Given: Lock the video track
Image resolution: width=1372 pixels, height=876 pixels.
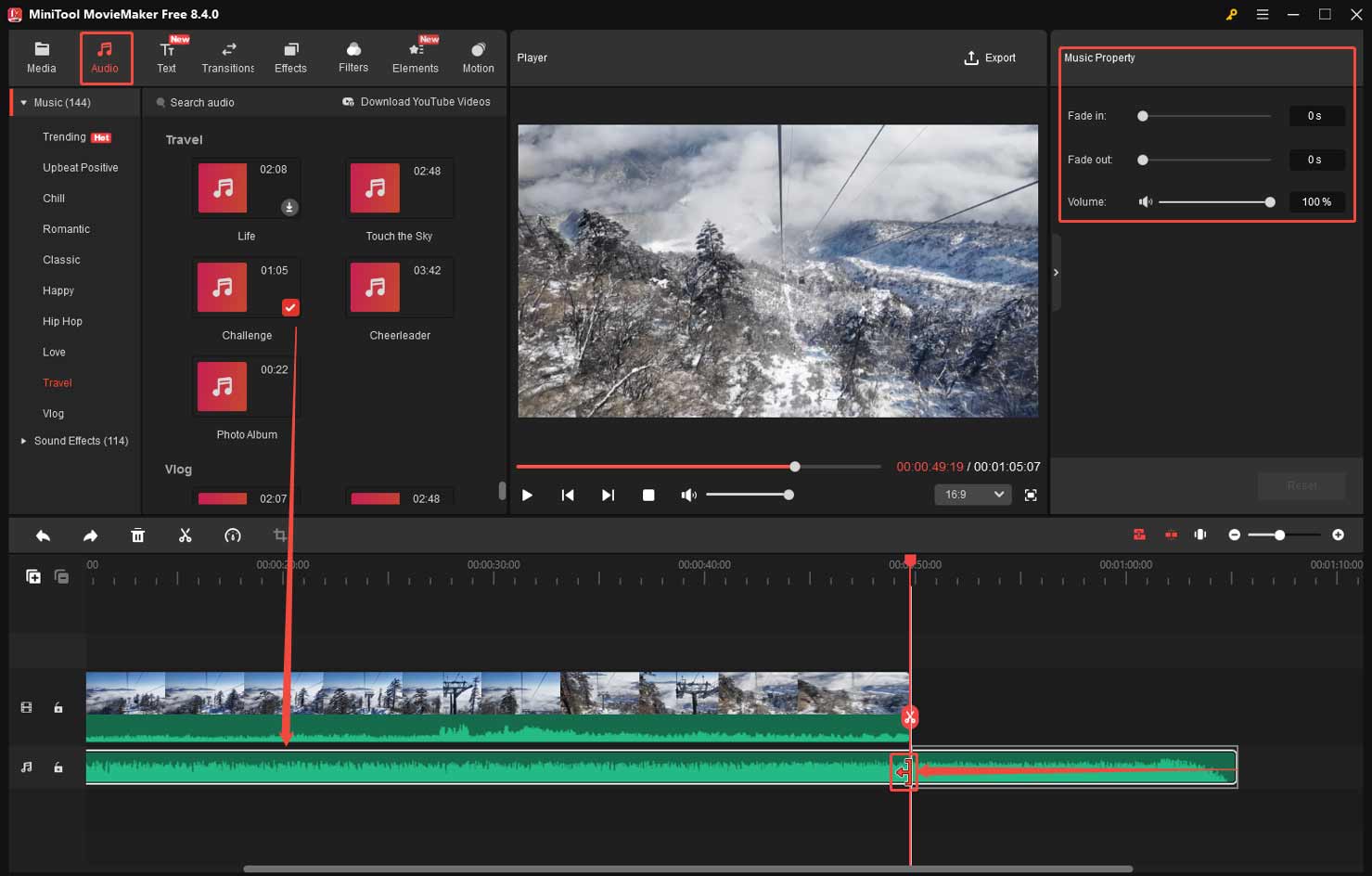Looking at the screenshot, I should tap(58, 707).
